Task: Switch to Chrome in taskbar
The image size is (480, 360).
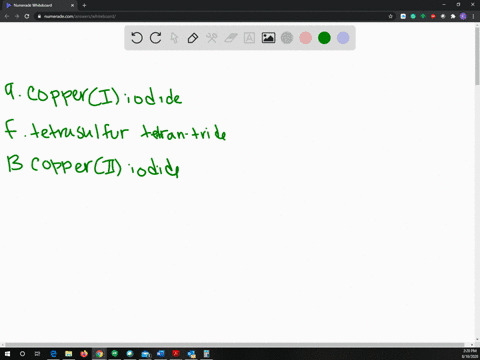Action: pos(99,354)
